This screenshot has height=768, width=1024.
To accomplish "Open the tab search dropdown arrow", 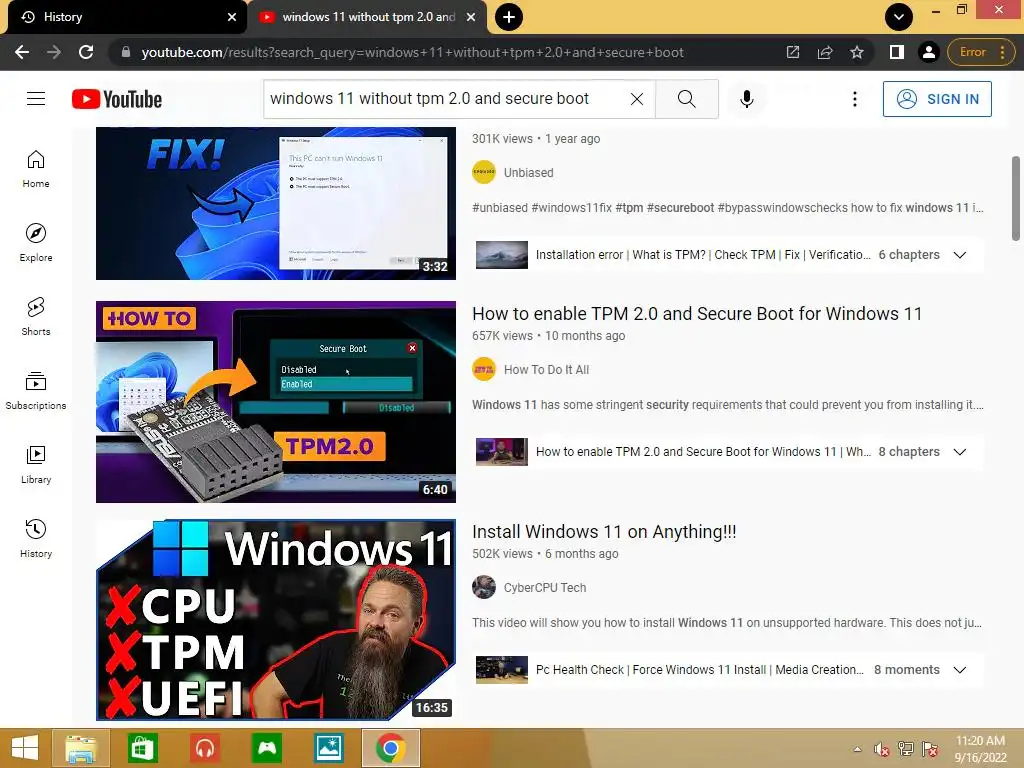I will 899,17.
